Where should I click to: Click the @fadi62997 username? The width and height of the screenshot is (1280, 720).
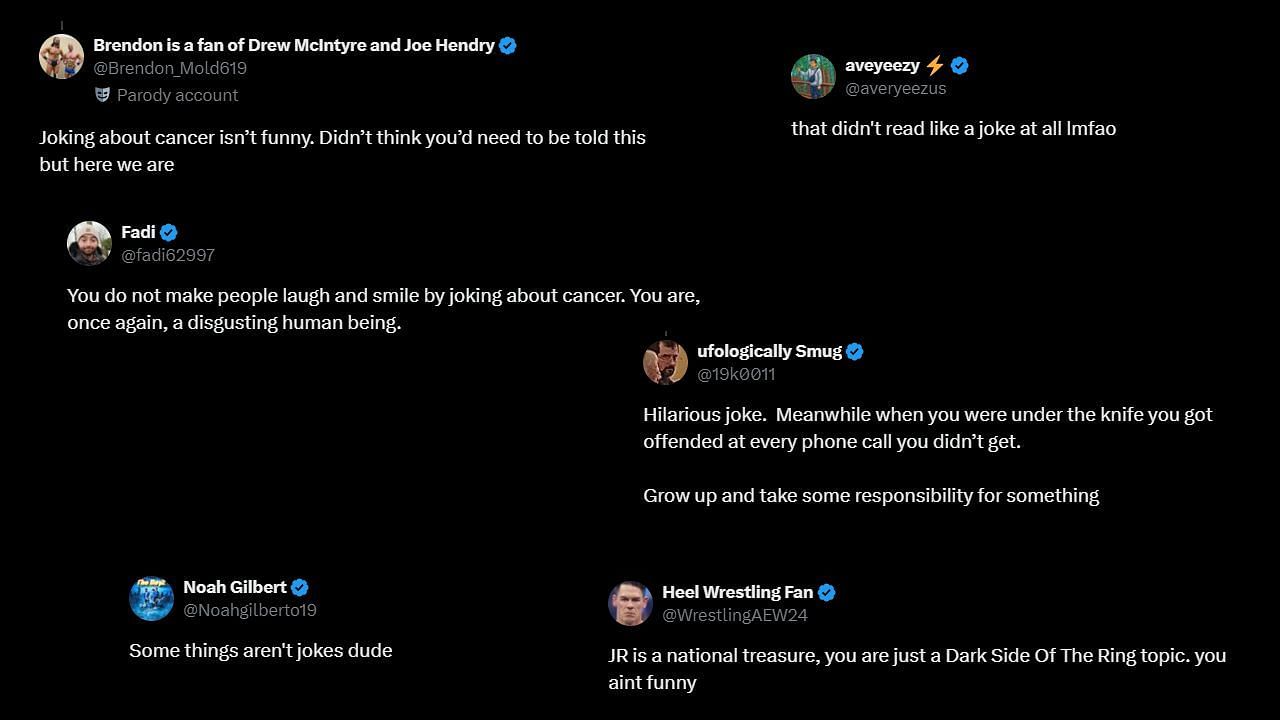(x=168, y=255)
